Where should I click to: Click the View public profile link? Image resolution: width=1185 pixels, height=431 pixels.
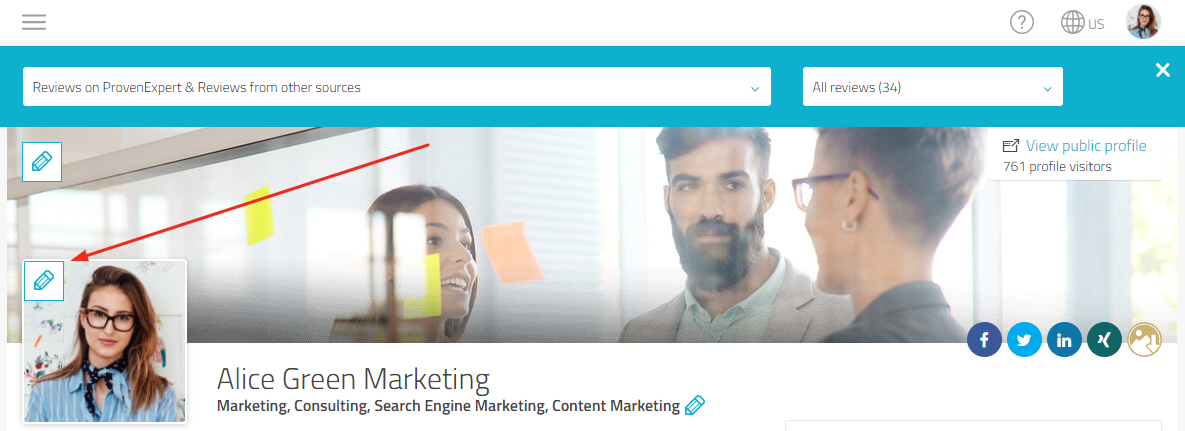pyautogui.click(x=1086, y=146)
